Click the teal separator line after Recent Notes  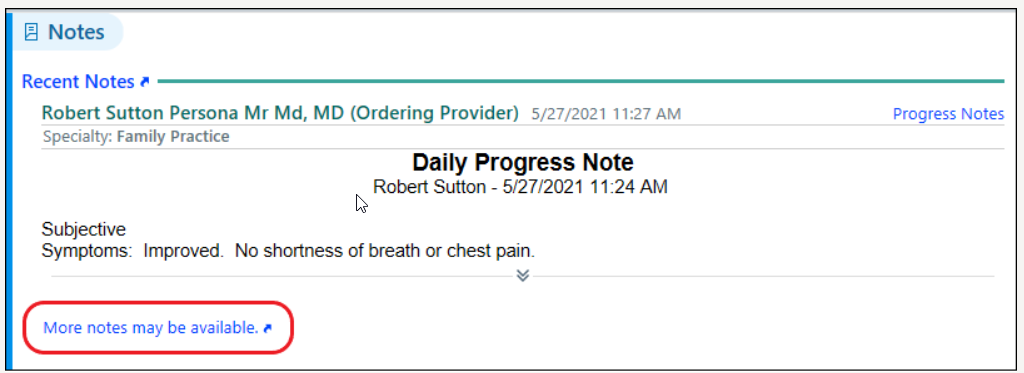pyautogui.click(x=581, y=82)
